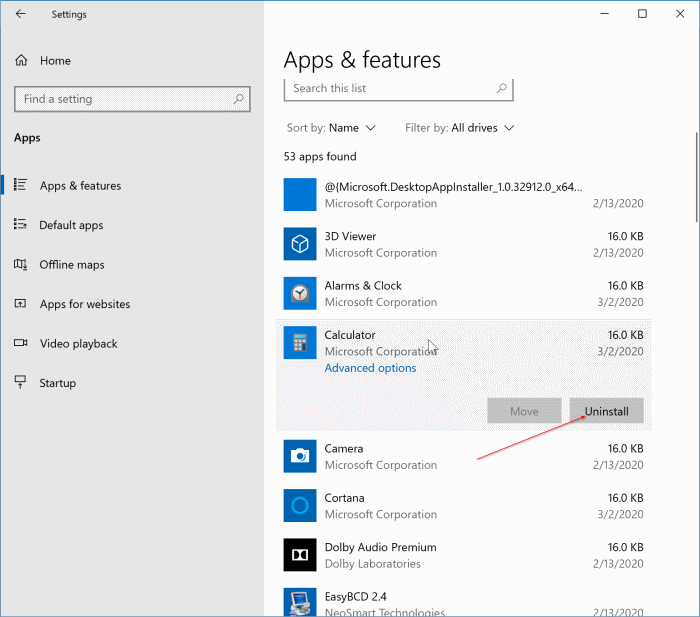Select the Cortana circle icon
The height and width of the screenshot is (617, 700).
click(300, 505)
